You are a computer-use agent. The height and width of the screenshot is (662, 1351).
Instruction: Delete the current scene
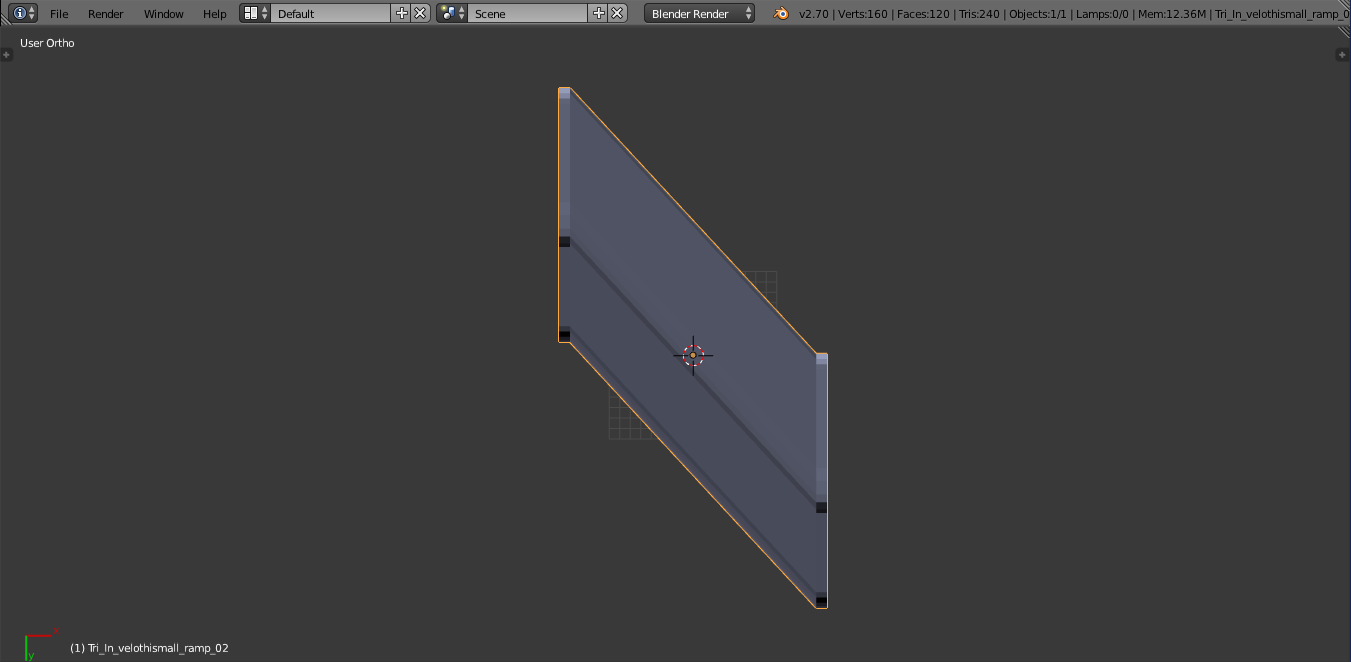tap(618, 13)
